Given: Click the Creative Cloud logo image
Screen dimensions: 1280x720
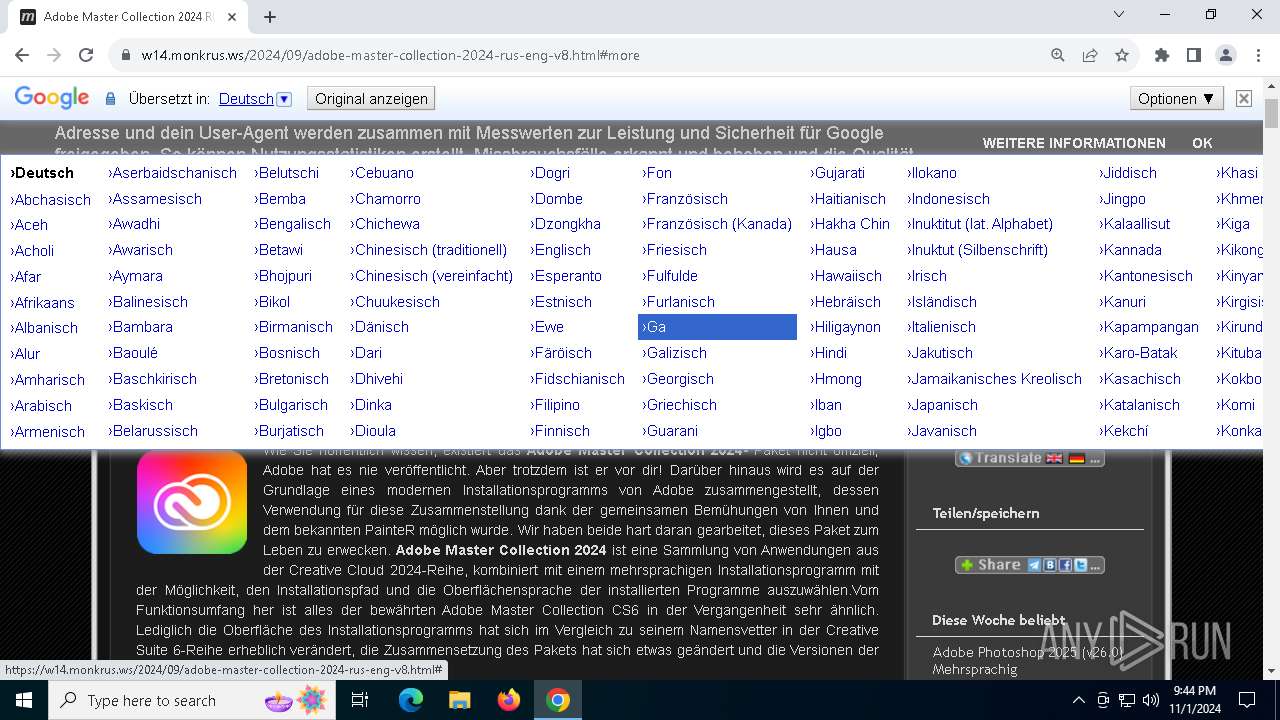Looking at the screenshot, I should (x=192, y=501).
